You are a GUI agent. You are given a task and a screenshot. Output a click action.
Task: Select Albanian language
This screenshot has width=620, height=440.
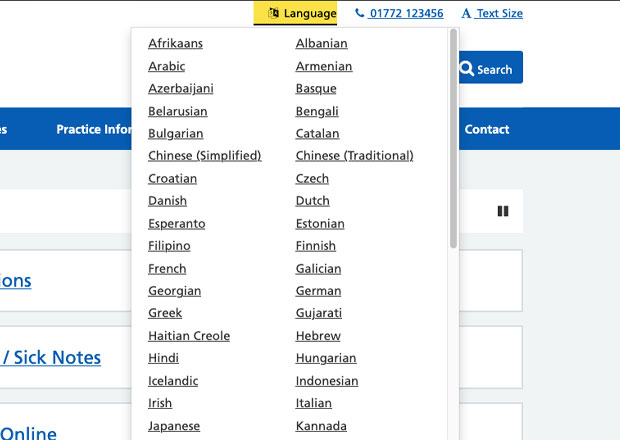click(x=321, y=43)
